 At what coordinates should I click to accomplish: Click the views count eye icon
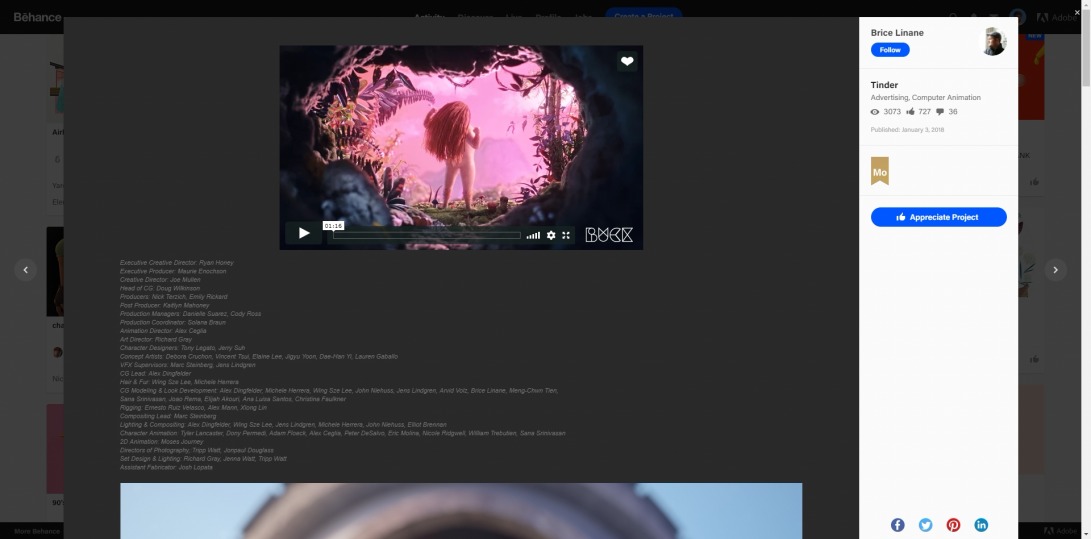pyautogui.click(x=875, y=111)
